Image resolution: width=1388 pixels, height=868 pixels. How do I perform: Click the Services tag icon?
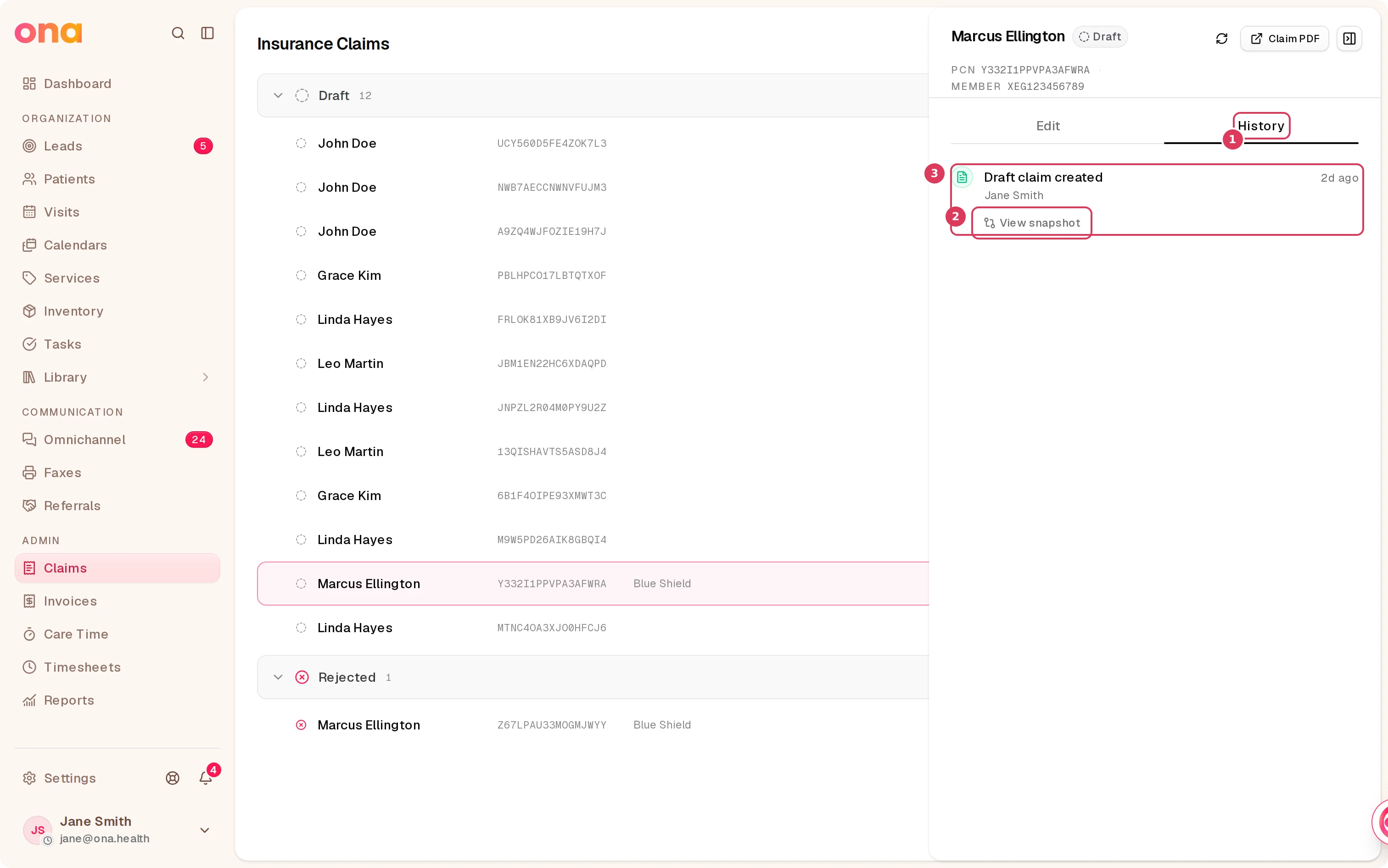coord(29,278)
